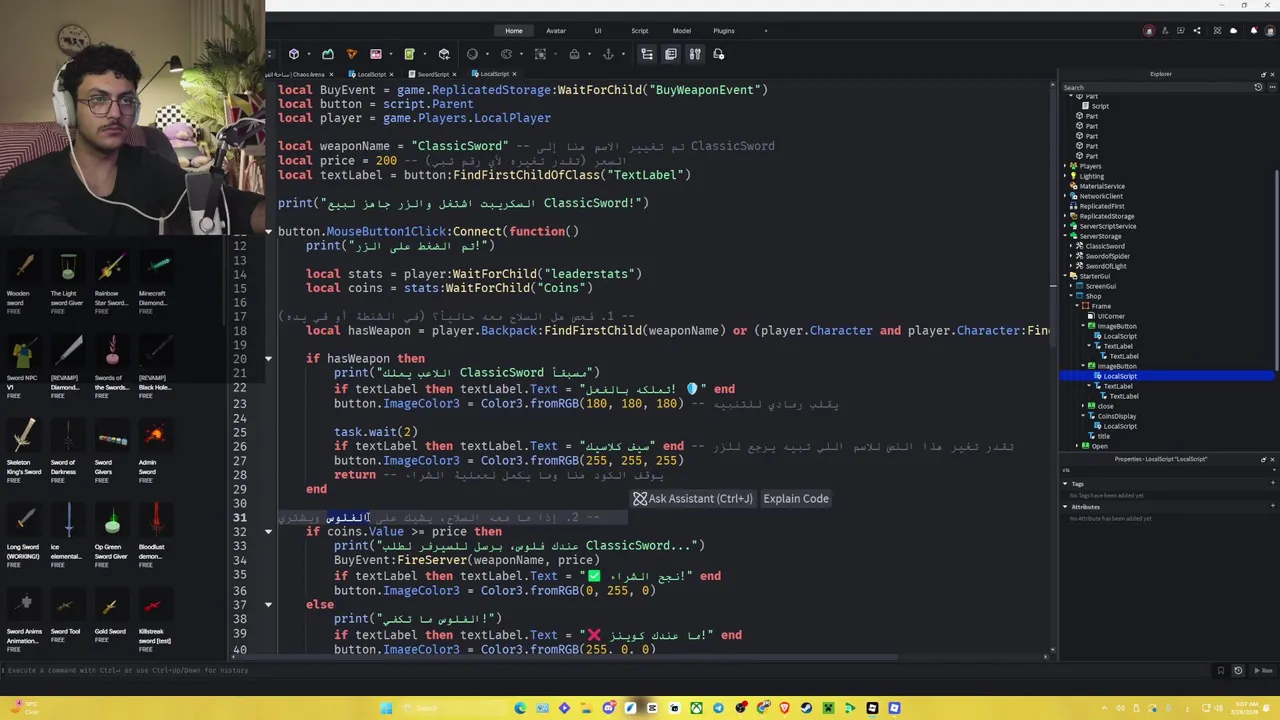Select ReplicatedStorage in Explorer
1280x720 pixels.
1107,216
